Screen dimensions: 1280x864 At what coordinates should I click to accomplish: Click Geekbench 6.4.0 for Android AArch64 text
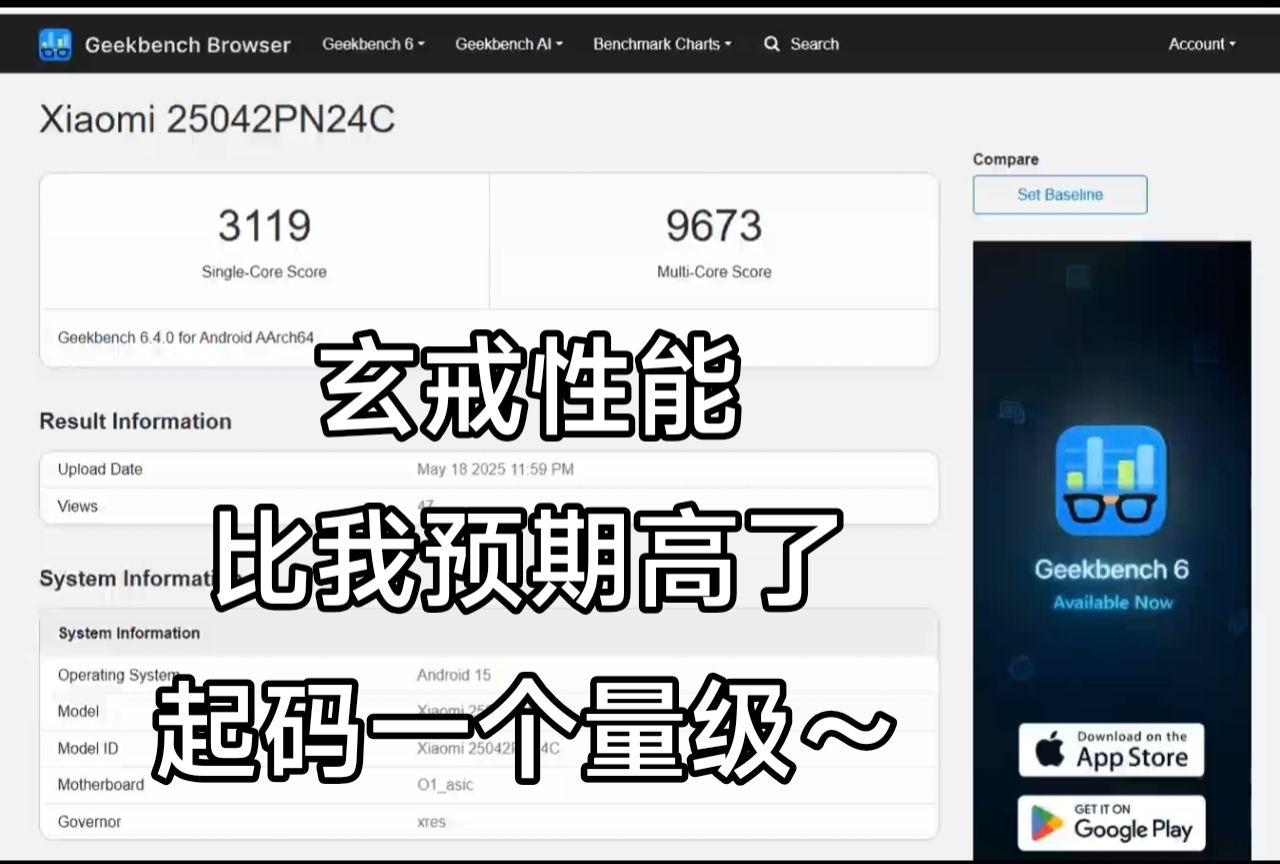tap(186, 338)
